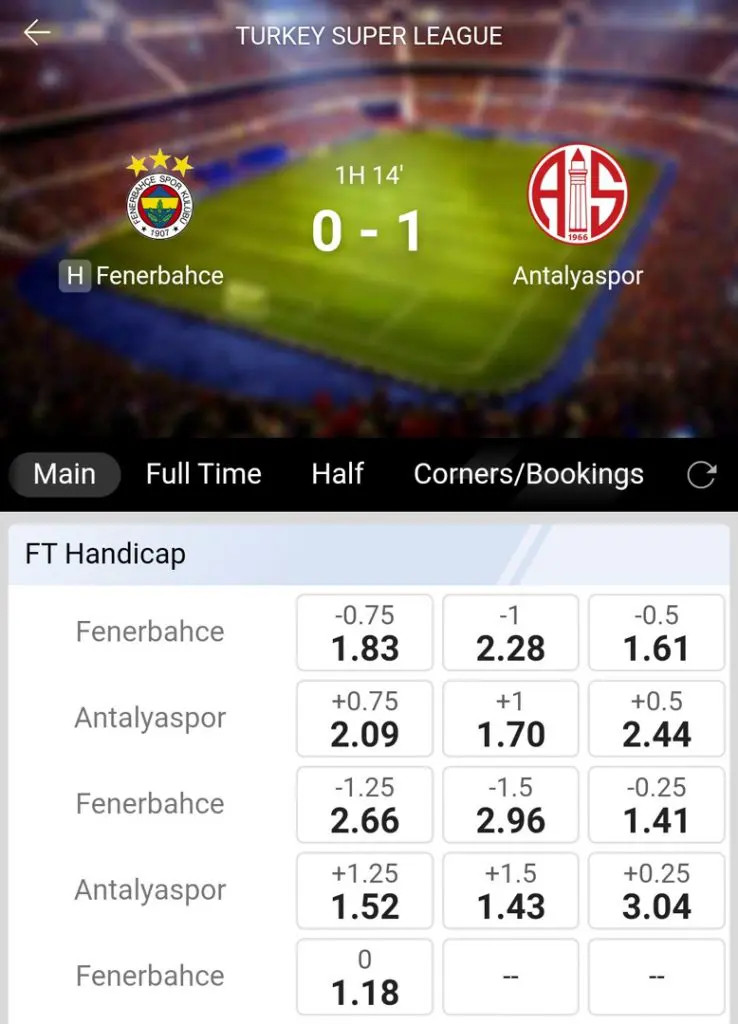738x1024 pixels.
Task: Tap the Turkey Super League title
Action: click(x=369, y=36)
